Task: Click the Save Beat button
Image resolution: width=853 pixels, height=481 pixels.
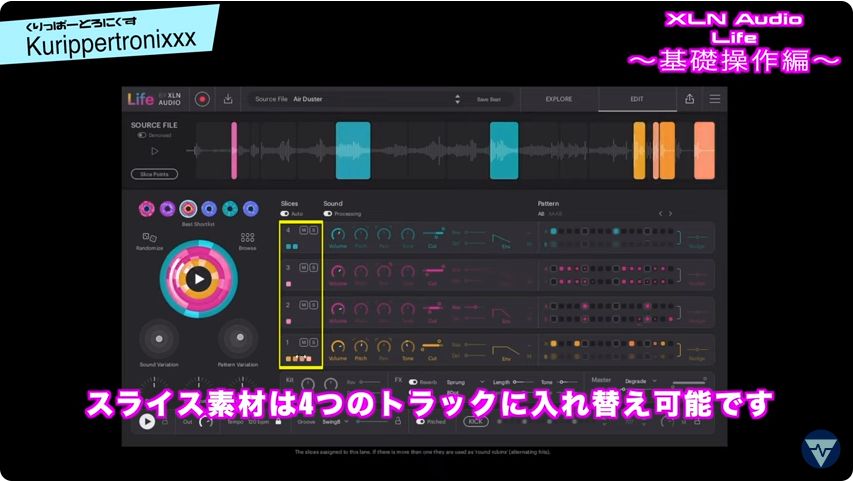Action: click(x=489, y=100)
